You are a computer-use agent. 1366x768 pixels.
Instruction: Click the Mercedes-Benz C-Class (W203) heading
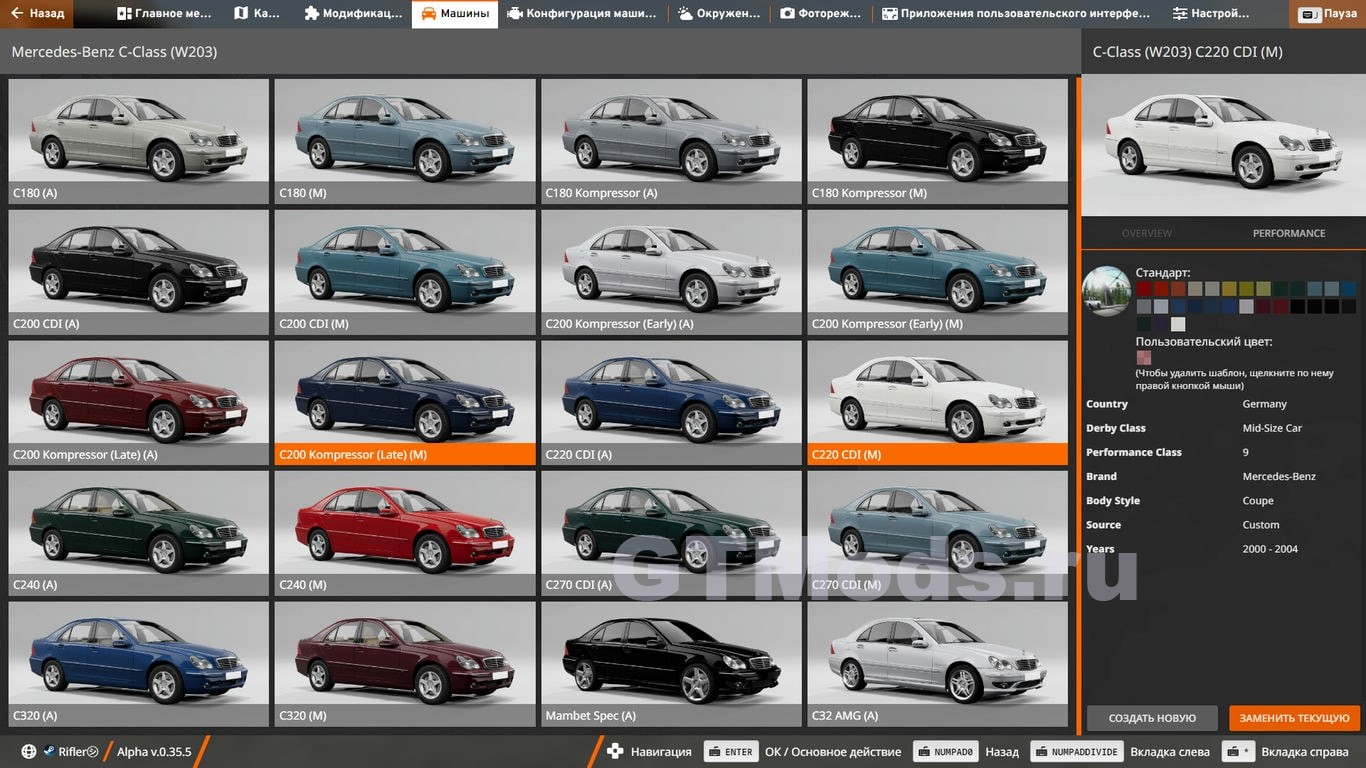114,52
